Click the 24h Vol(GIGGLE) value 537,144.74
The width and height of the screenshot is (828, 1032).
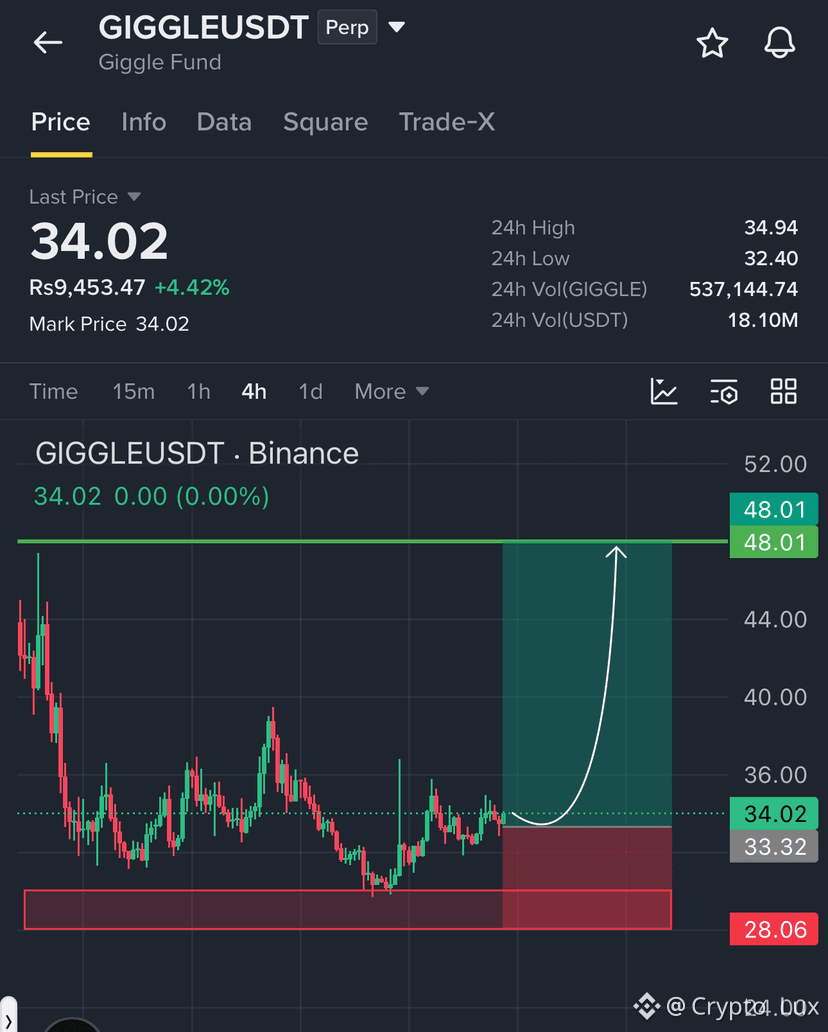tap(743, 289)
